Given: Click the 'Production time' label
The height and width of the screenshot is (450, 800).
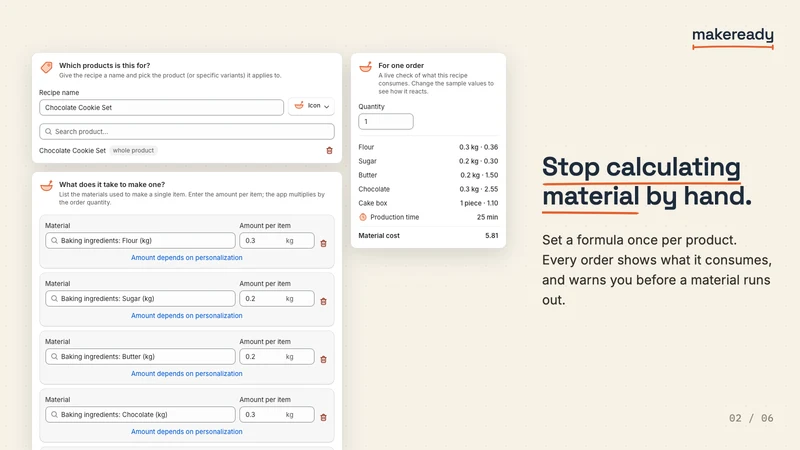Looking at the screenshot, I should click(x=394, y=217).
